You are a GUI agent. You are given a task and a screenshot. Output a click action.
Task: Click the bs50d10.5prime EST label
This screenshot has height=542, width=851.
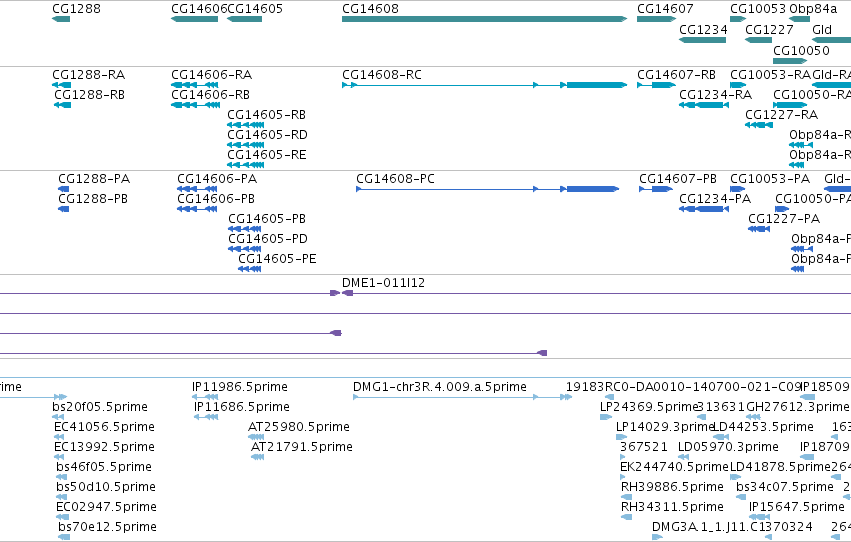106,487
